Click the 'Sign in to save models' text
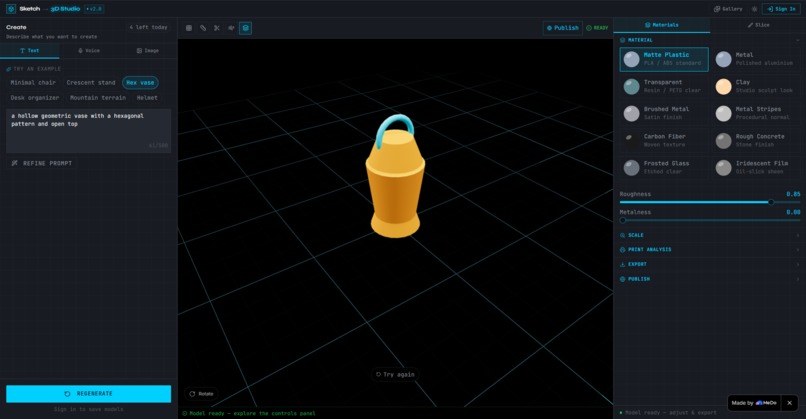Viewport: 806px width, 419px height. pos(88,409)
